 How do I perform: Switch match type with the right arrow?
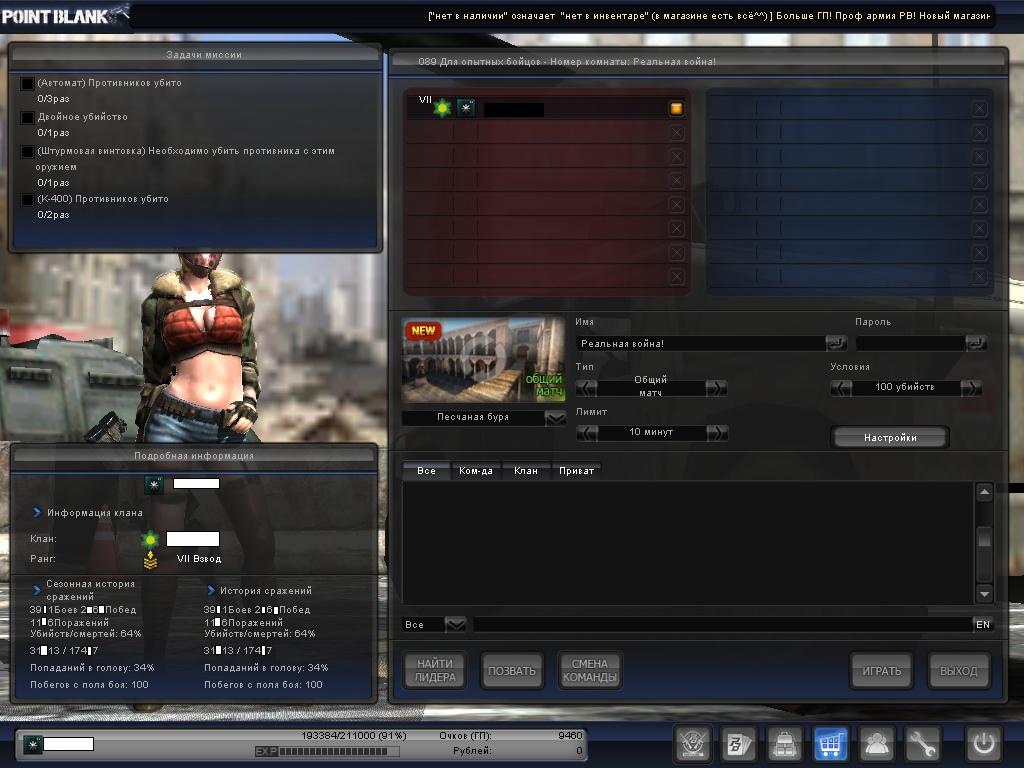716,387
